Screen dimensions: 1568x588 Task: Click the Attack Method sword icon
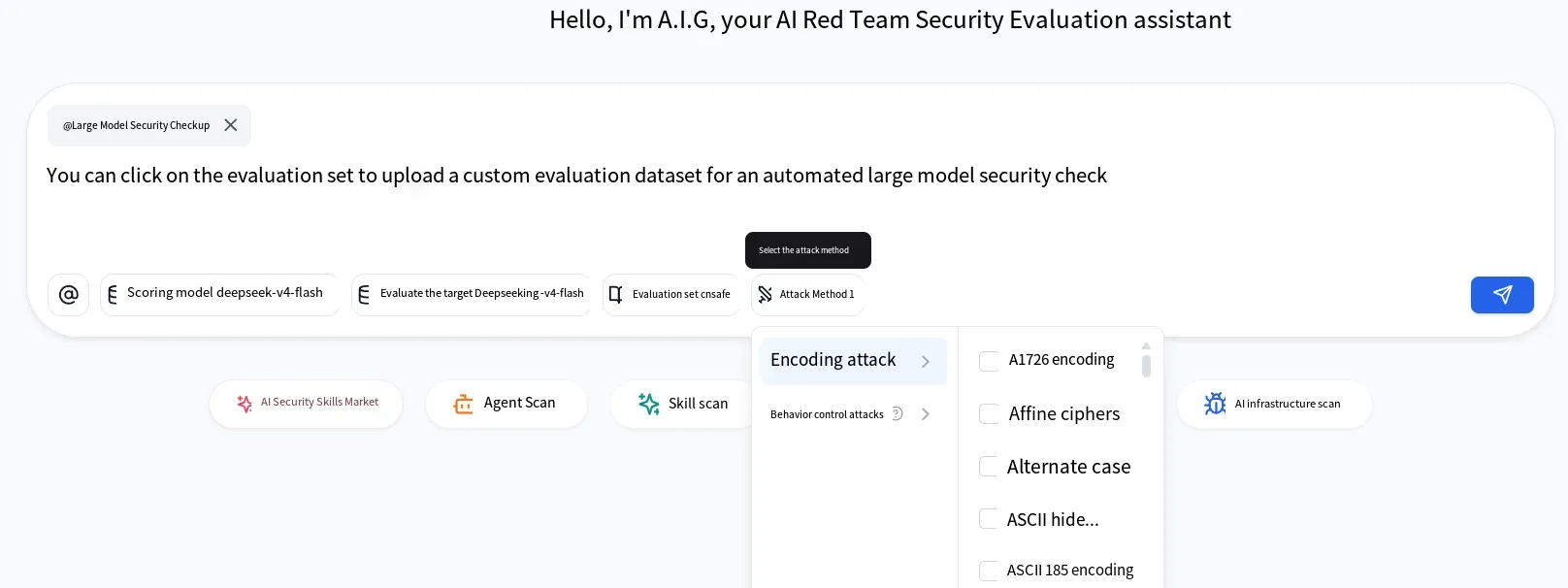tap(766, 294)
